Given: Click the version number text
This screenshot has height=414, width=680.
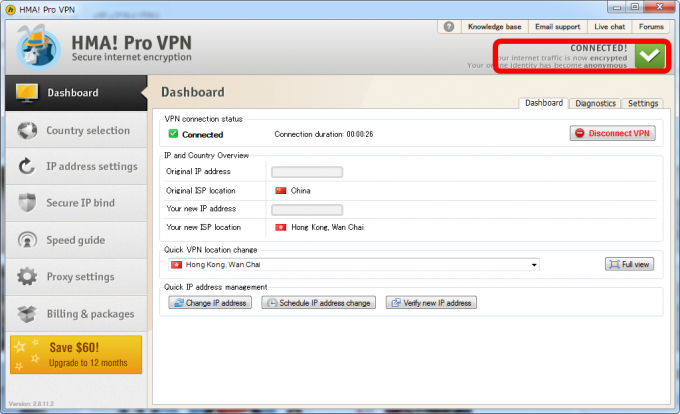Looking at the screenshot, I should tap(31, 404).
